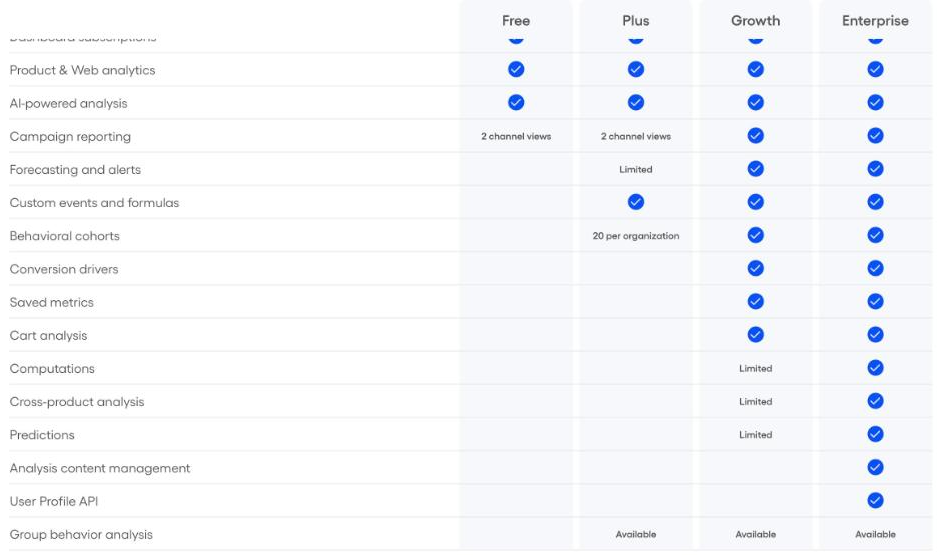Click Growth 'Limited' for Computations
Screen dimensions: 945x555
(x=756, y=368)
